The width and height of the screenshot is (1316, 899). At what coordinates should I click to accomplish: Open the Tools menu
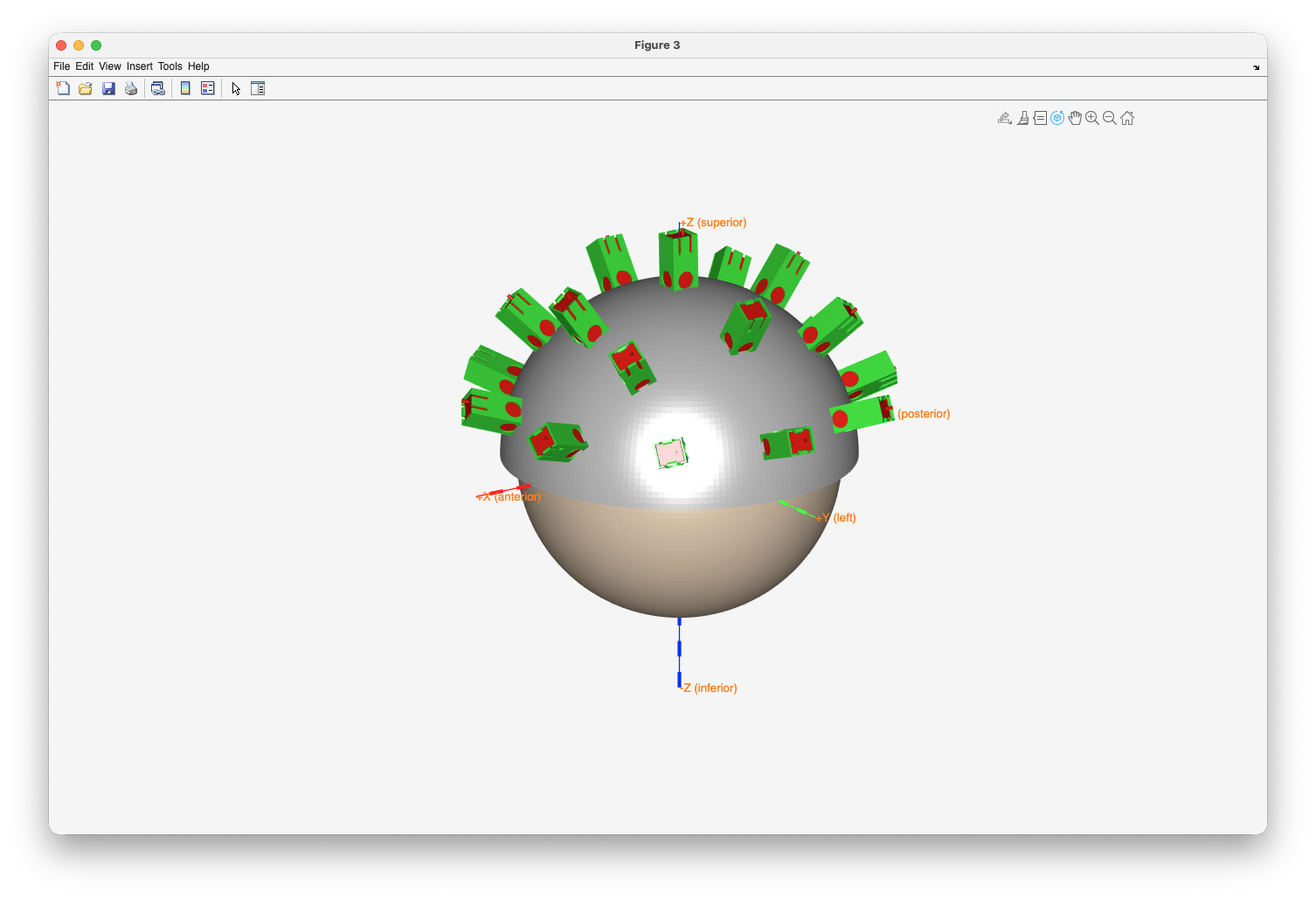pyautogui.click(x=170, y=66)
